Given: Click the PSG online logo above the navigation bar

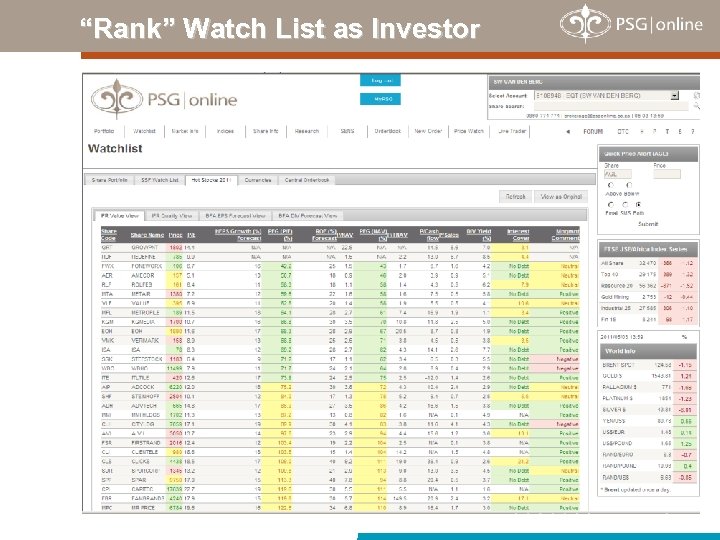Looking at the screenshot, I should 164,99.
